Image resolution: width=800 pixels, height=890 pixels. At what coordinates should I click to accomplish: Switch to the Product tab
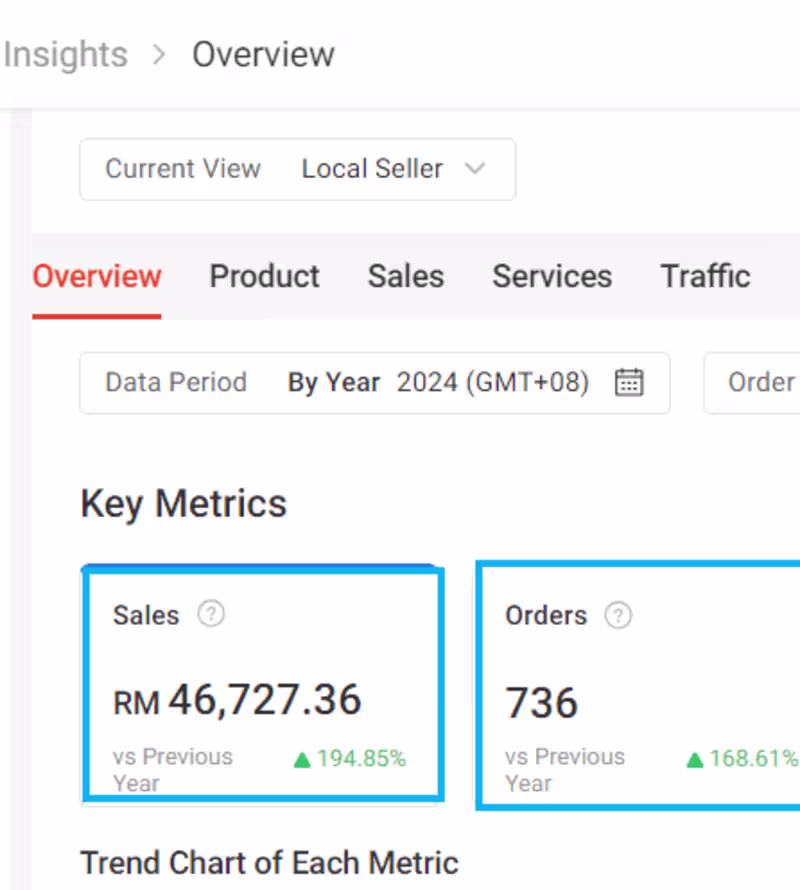click(264, 276)
